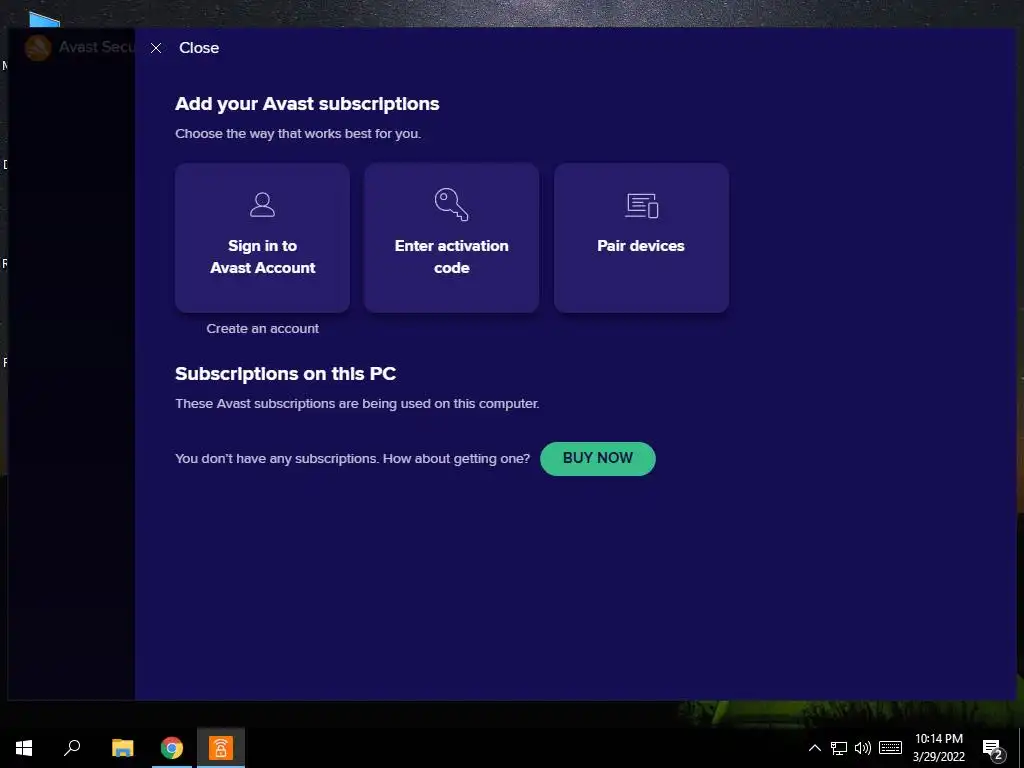1024x768 pixels.
Task: Click the green BUY NOW button
Action: click(x=598, y=458)
